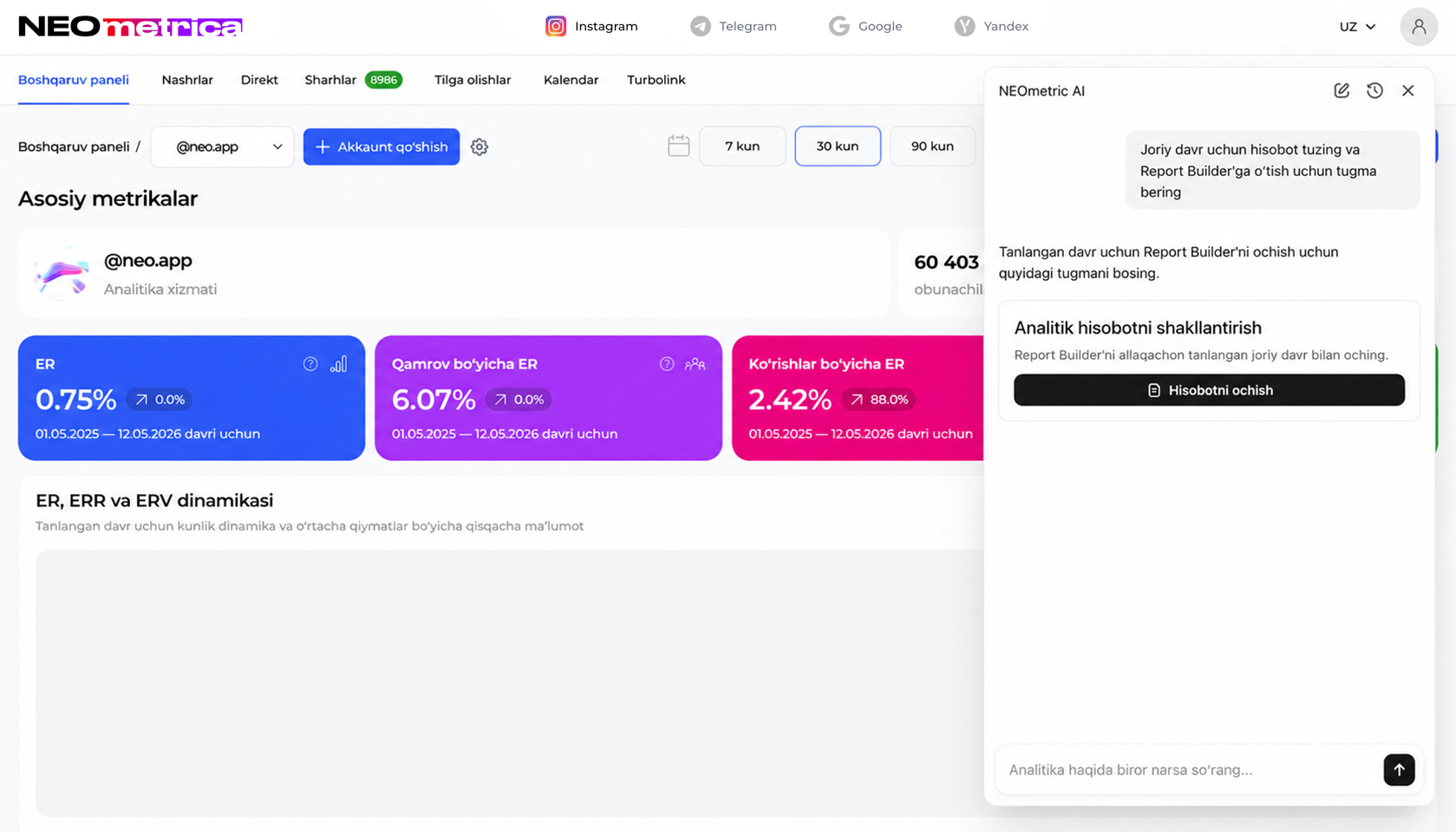The width and height of the screenshot is (1456, 832).
Task: Click the 88.0% change badge
Action: [x=879, y=400]
